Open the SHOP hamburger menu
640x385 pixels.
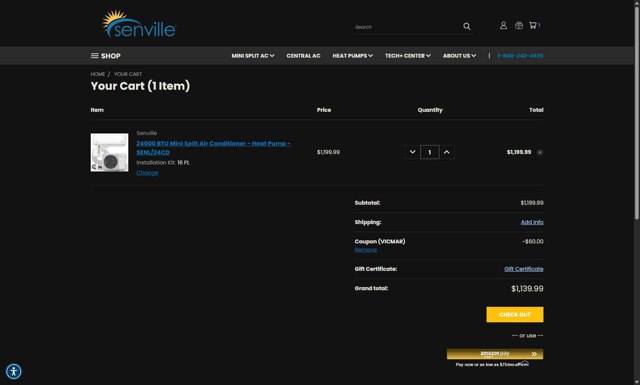(x=105, y=56)
